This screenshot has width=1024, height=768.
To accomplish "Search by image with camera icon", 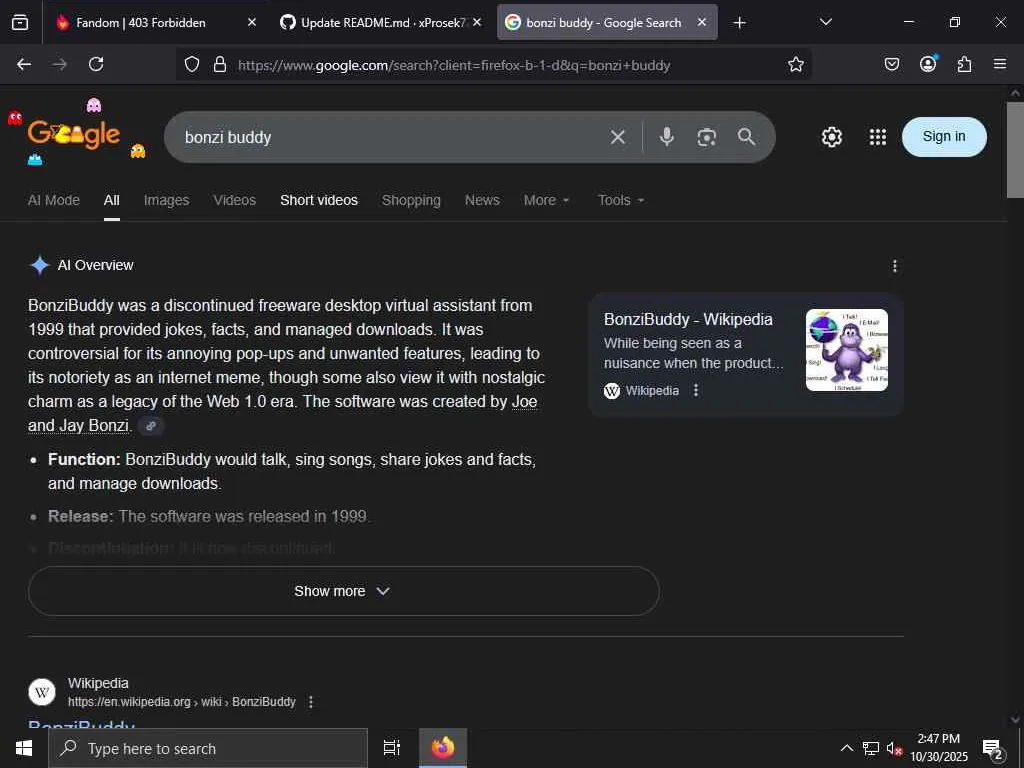I will point(707,137).
